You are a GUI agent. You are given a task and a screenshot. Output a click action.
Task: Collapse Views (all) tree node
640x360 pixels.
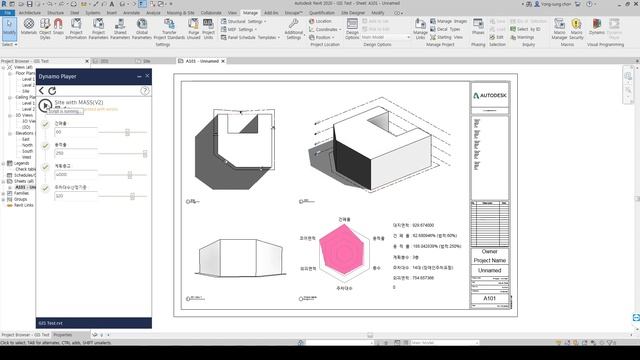[x=4, y=67]
